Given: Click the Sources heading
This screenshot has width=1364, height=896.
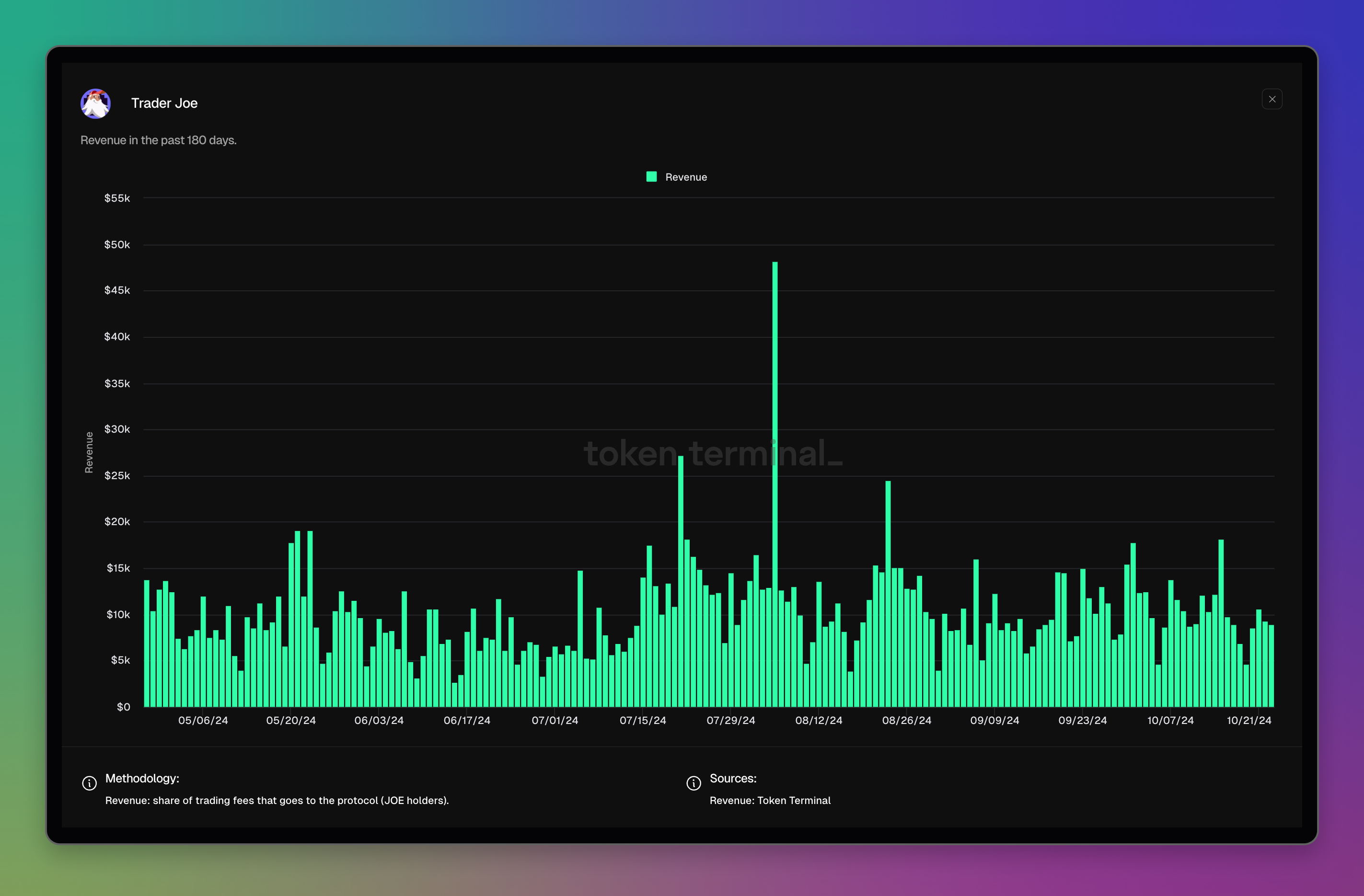Looking at the screenshot, I should point(733,778).
